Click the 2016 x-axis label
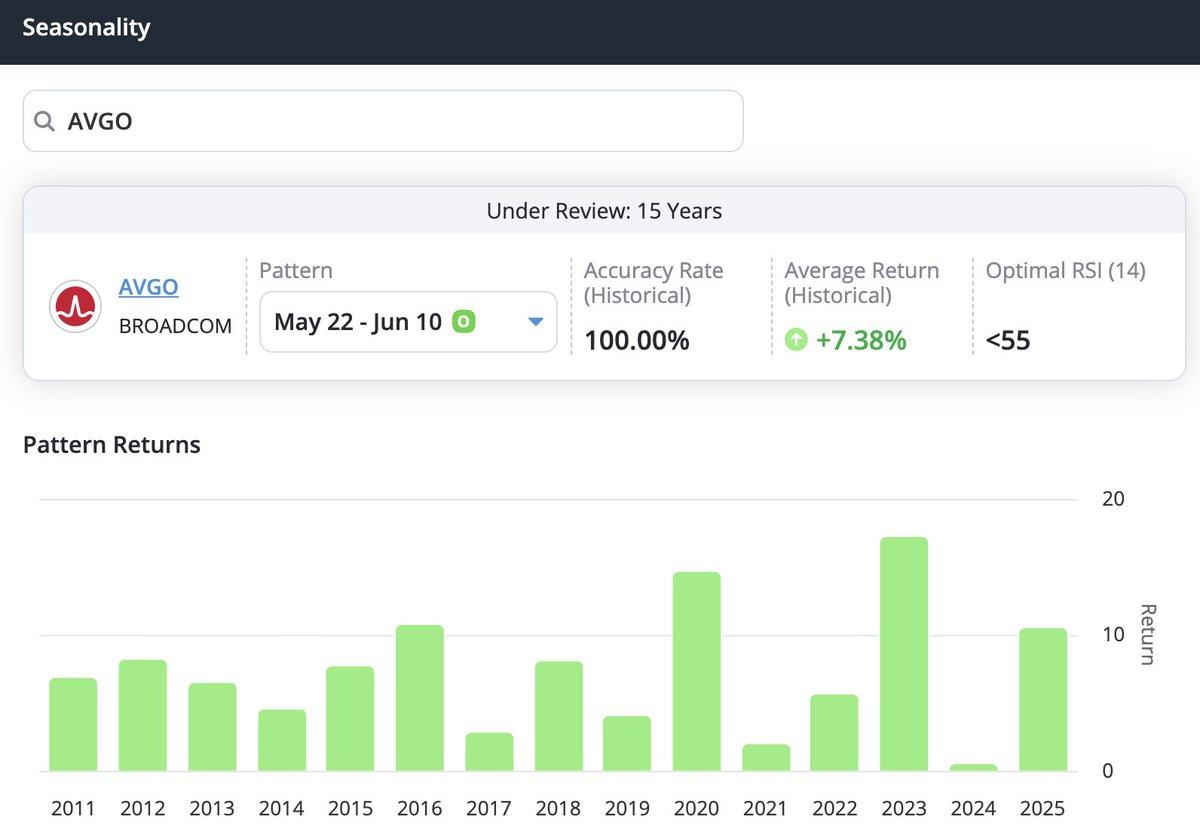This screenshot has height=838, width=1200. [x=420, y=808]
